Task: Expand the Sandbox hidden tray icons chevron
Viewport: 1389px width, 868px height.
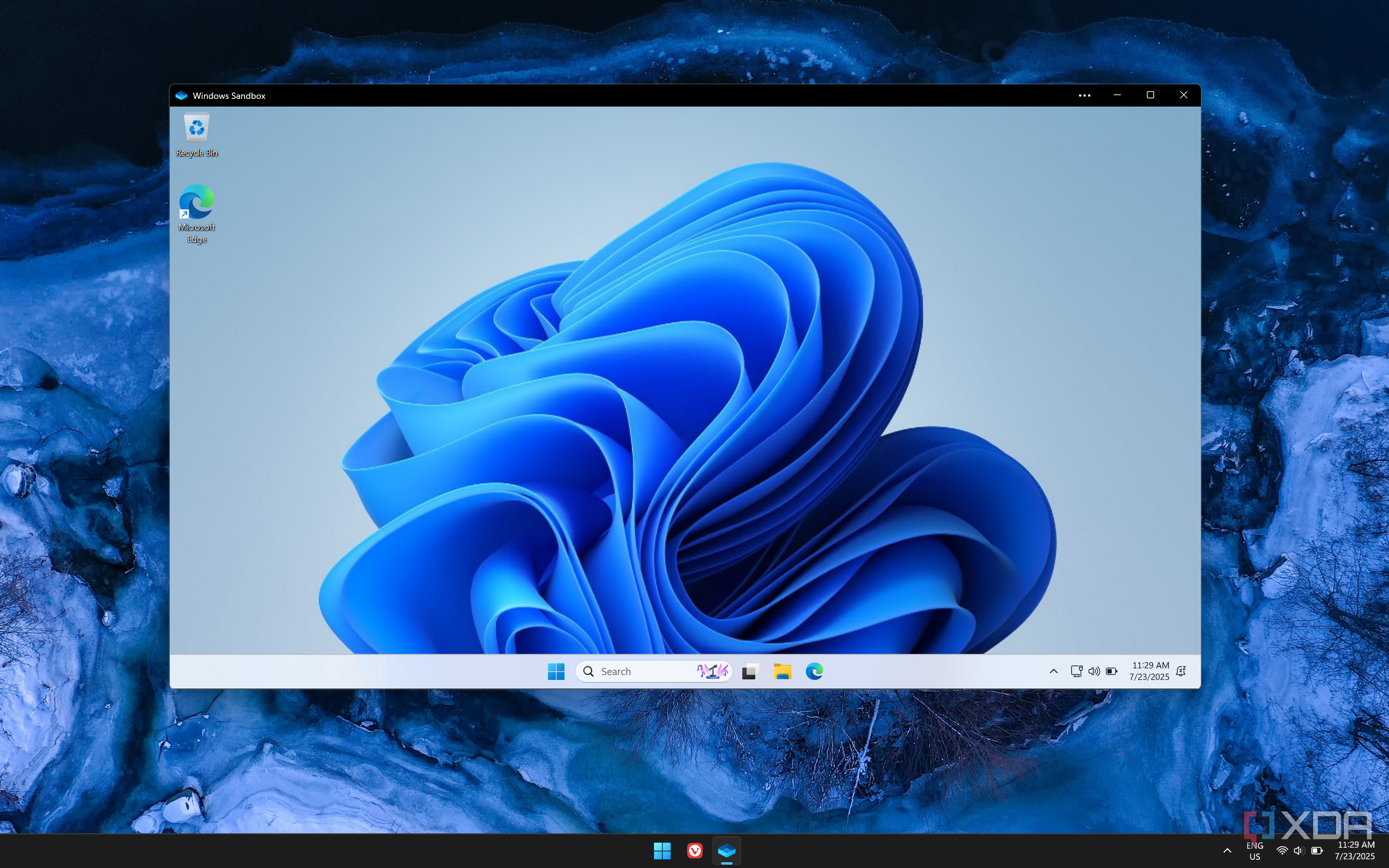Action: tap(1054, 671)
